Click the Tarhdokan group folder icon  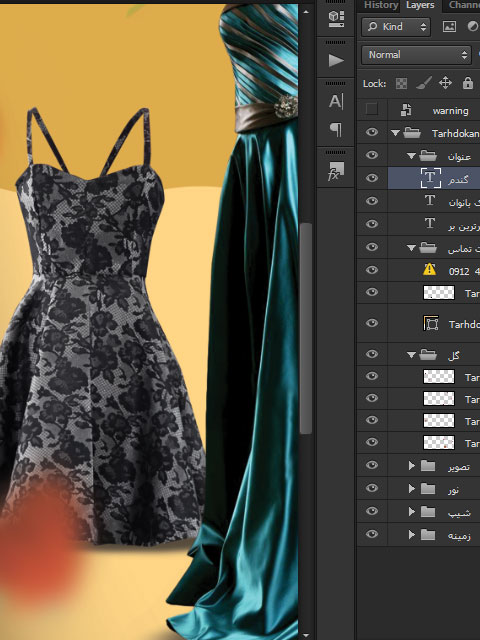pyautogui.click(x=412, y=133)
